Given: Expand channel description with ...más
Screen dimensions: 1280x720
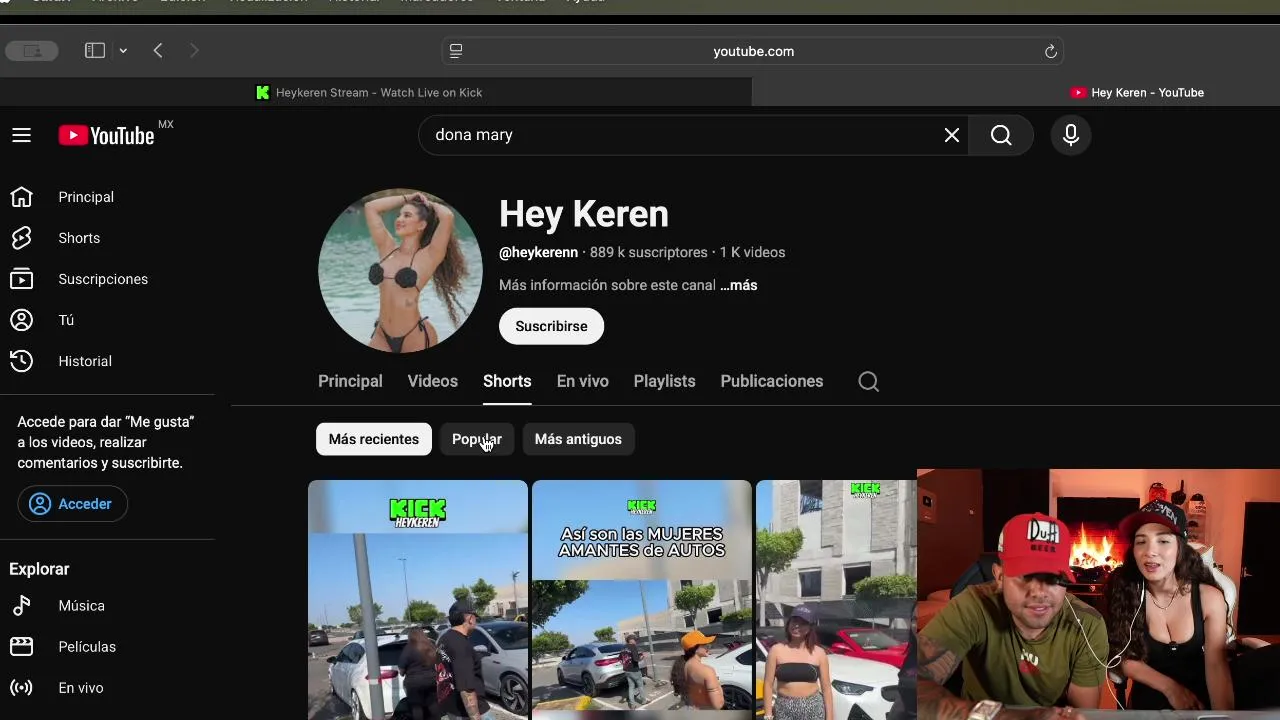Looking at the screenshot, I should point(739,285).
